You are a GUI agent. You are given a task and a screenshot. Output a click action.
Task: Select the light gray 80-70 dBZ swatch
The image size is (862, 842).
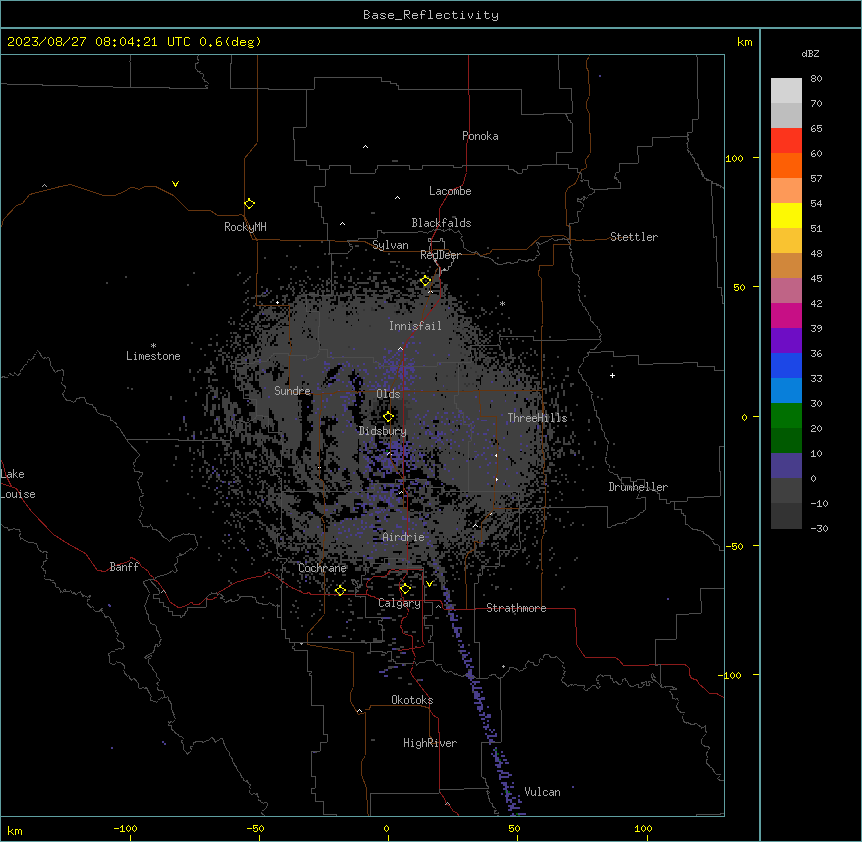(x=786, y=91)
